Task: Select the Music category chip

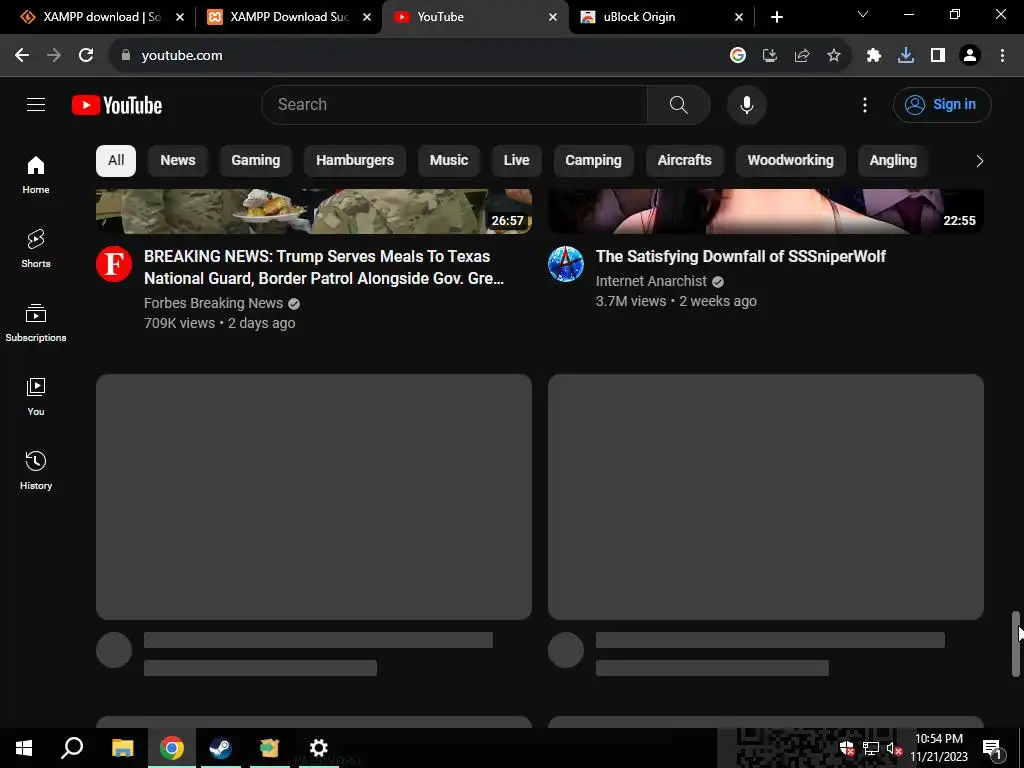Action: click(x=449, y=161)
